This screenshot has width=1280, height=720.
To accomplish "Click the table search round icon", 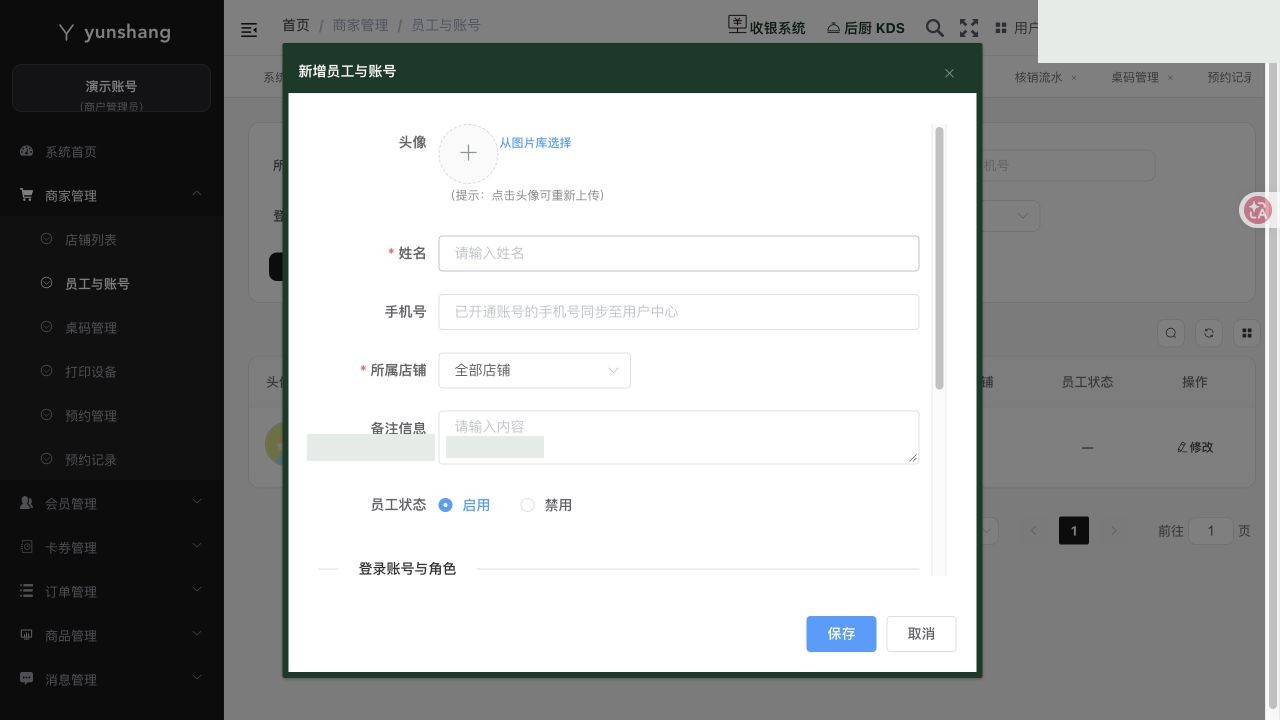I will (1171, 333).
